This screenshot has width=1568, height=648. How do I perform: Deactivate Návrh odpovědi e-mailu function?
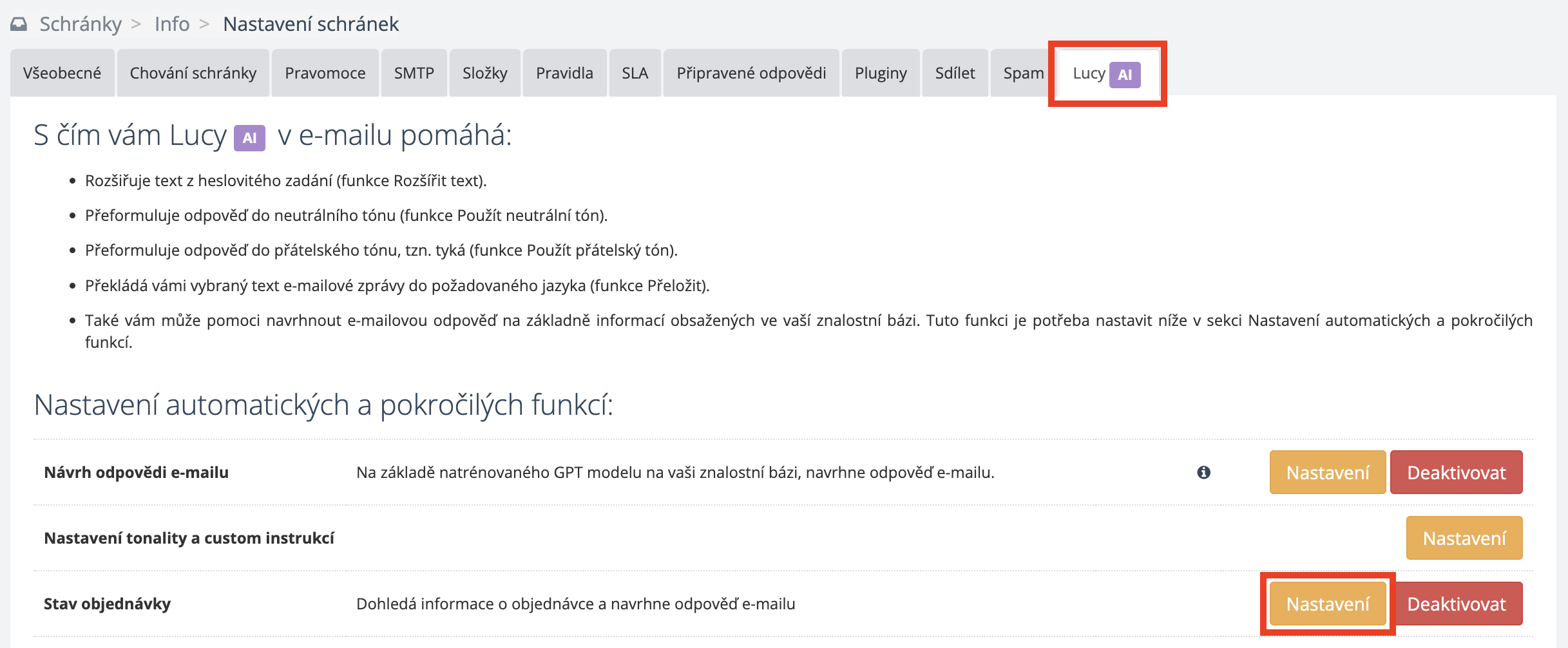coord(1456,473)
